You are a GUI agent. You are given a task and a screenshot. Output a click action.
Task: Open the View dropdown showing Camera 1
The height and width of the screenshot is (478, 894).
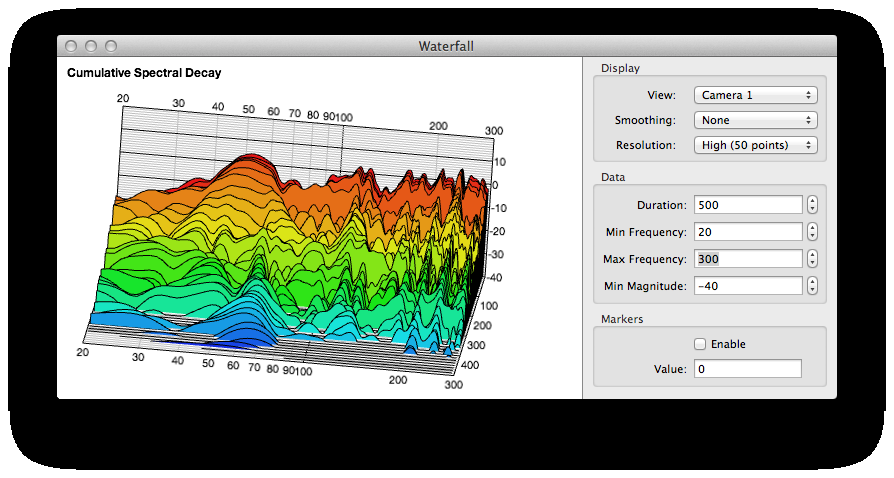(755, 95)
